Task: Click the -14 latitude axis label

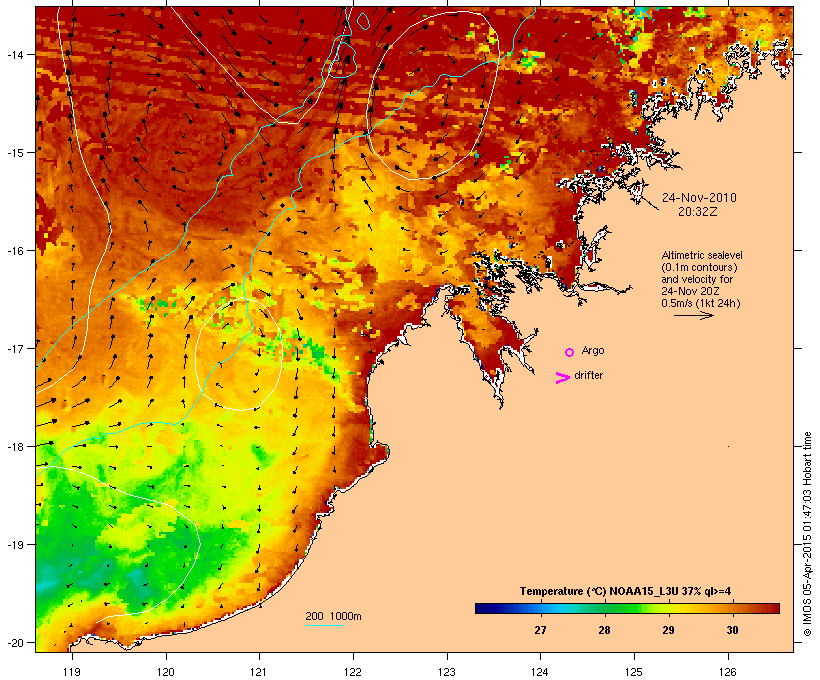Action: 14,54
